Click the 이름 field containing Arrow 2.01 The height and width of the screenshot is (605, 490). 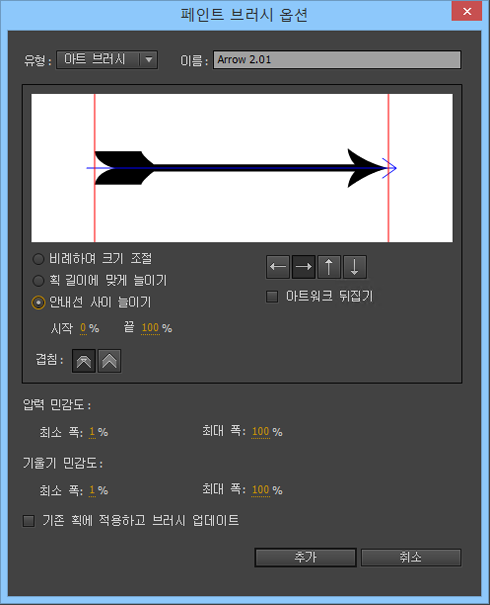pyautogui.click(x=337, y=60)
